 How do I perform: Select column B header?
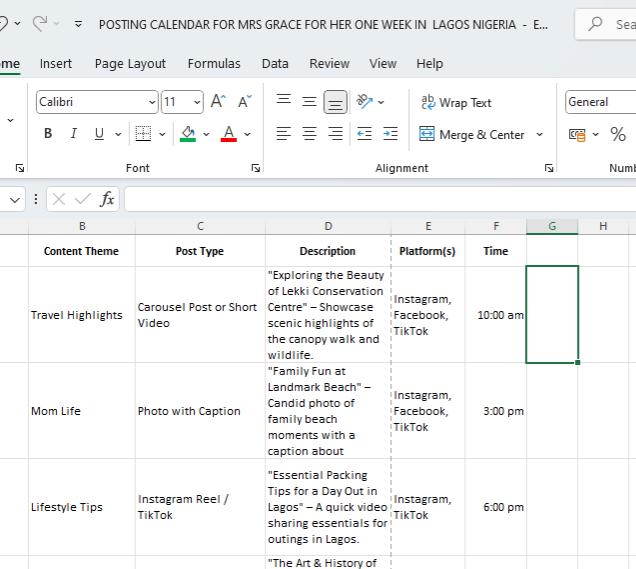[x=82, y=226]
